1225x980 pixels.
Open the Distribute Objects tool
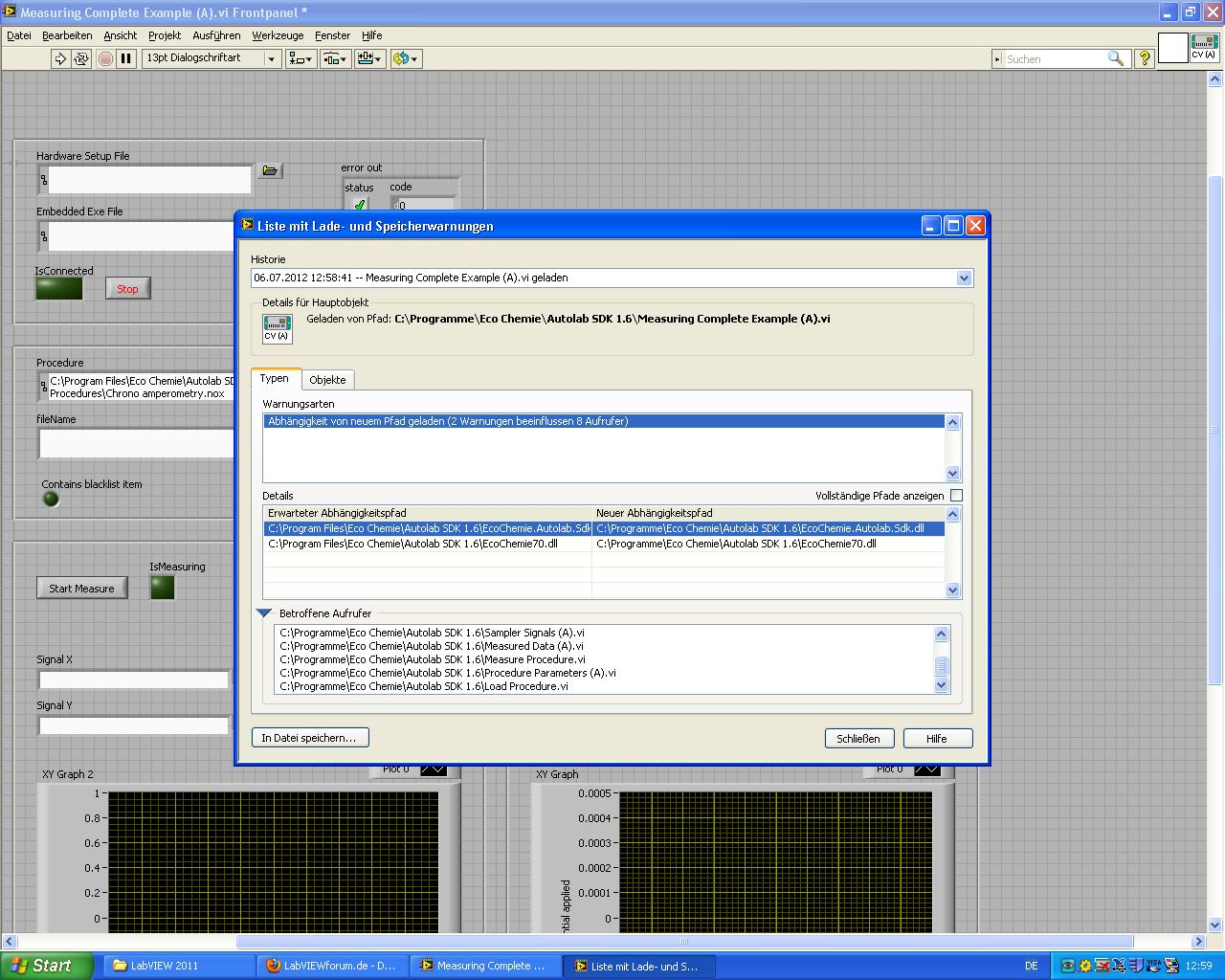click(x=335, y=58)
